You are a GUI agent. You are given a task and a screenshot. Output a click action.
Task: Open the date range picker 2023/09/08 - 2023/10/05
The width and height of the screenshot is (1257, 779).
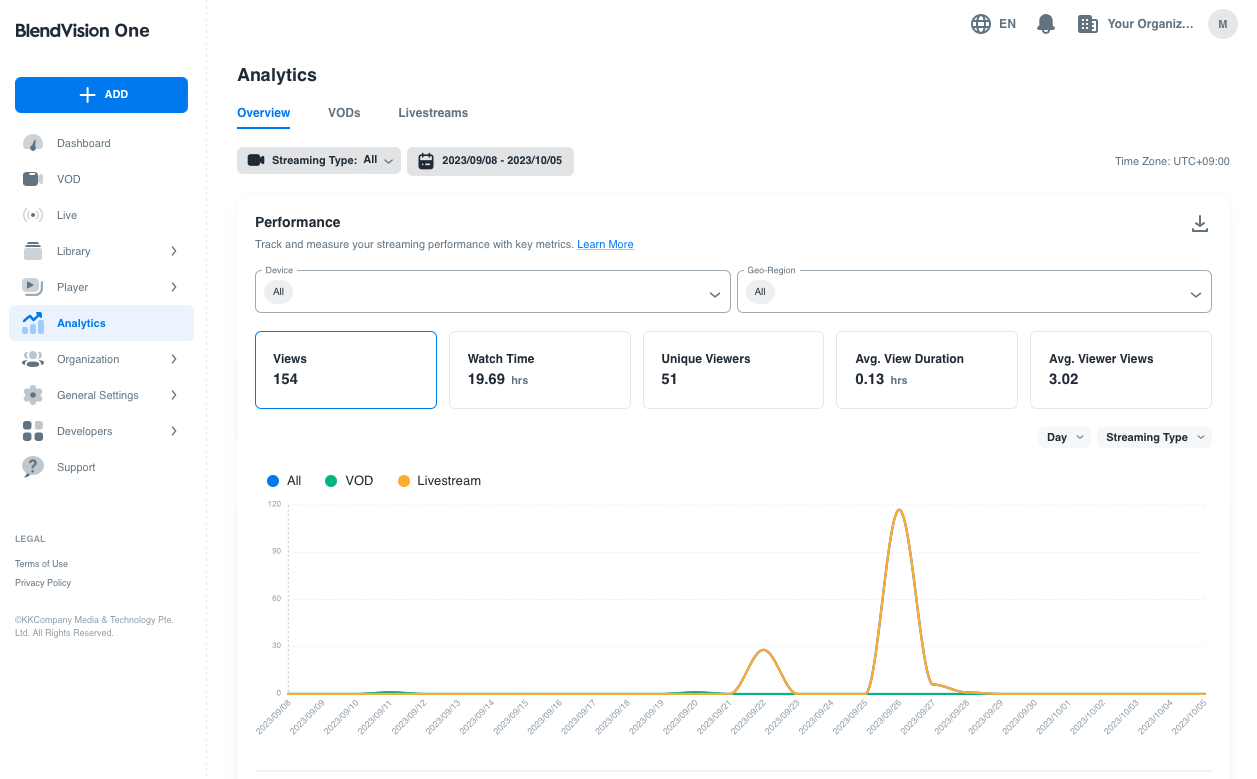pos(490,161)
